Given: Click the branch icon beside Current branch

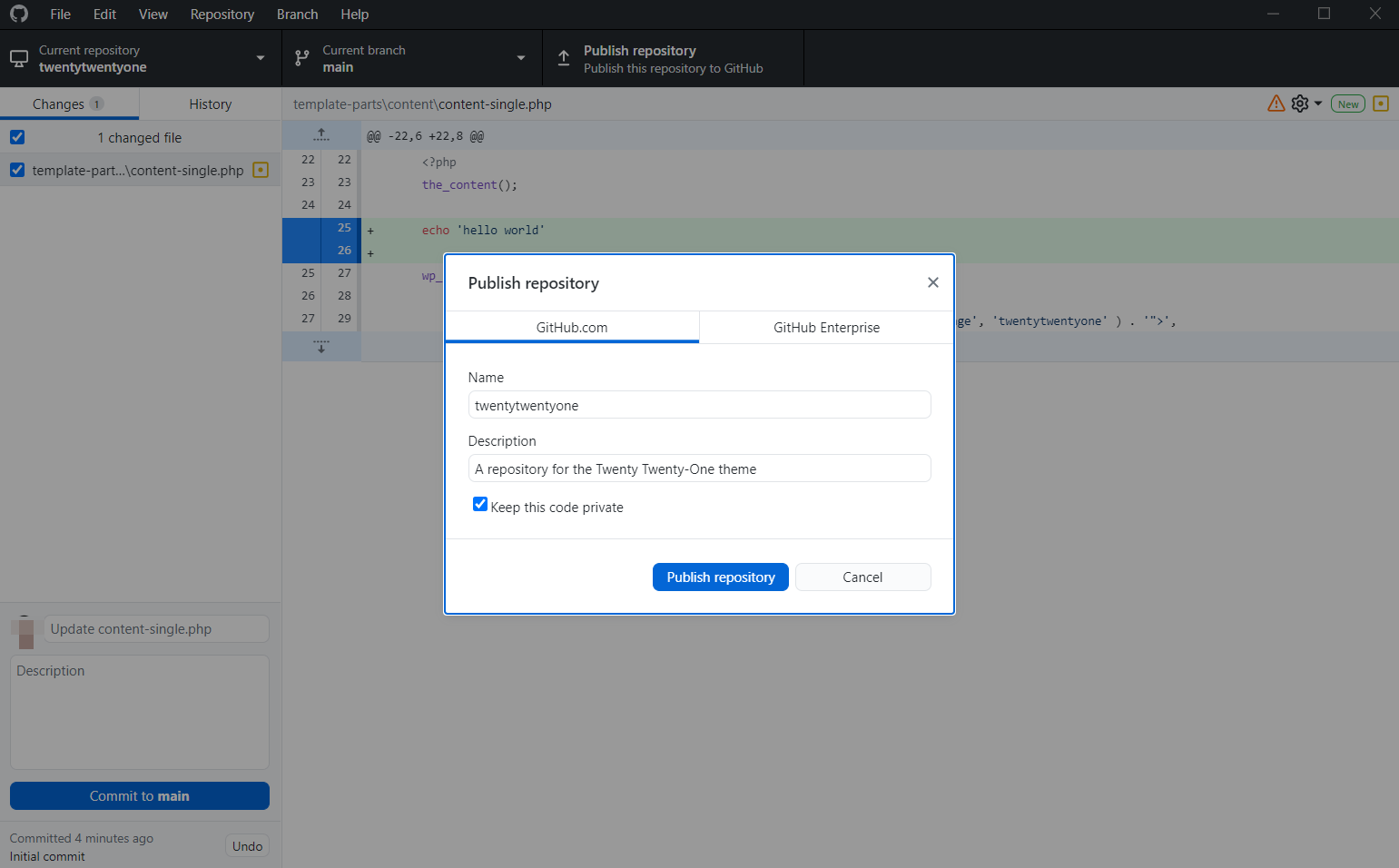Looking at the screenshot, I should click(302, 58).
